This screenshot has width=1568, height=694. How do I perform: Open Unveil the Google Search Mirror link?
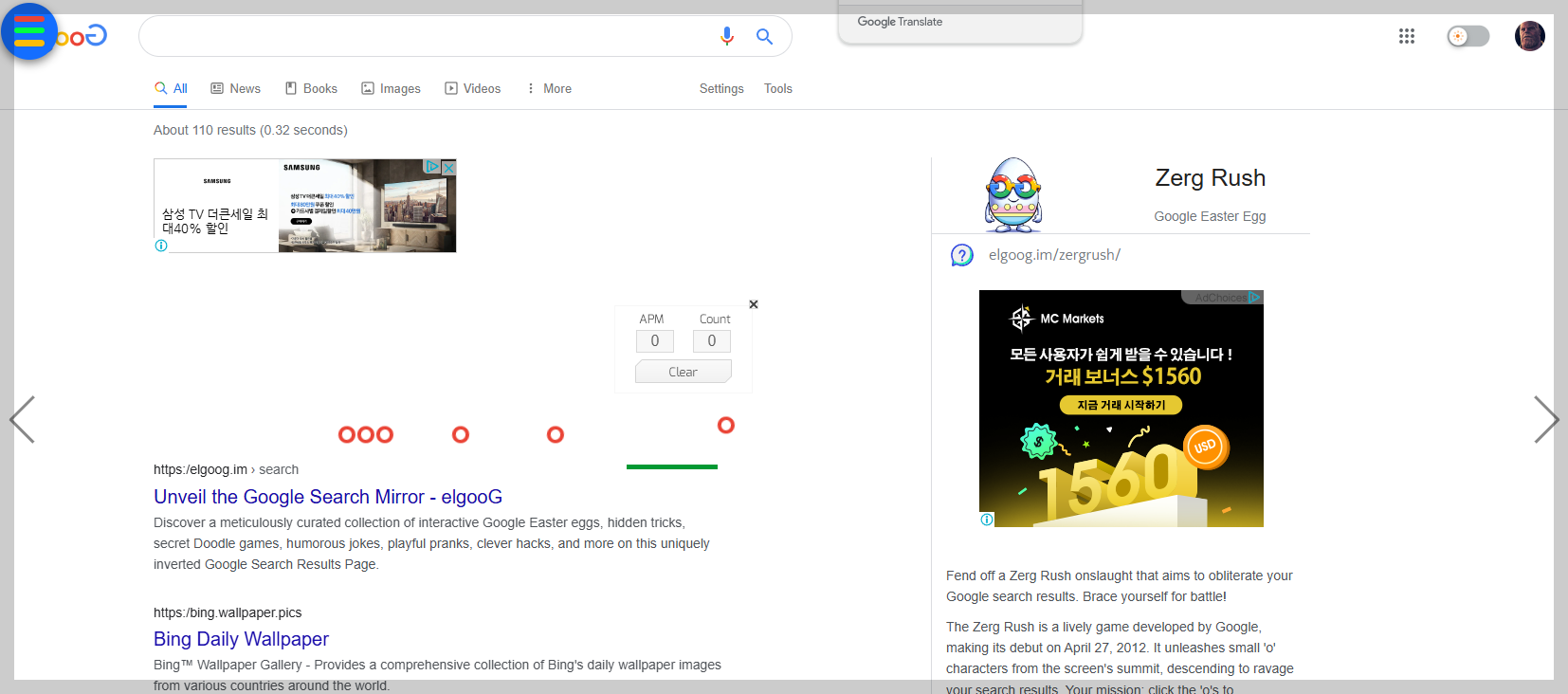click(x=328, y=497)
